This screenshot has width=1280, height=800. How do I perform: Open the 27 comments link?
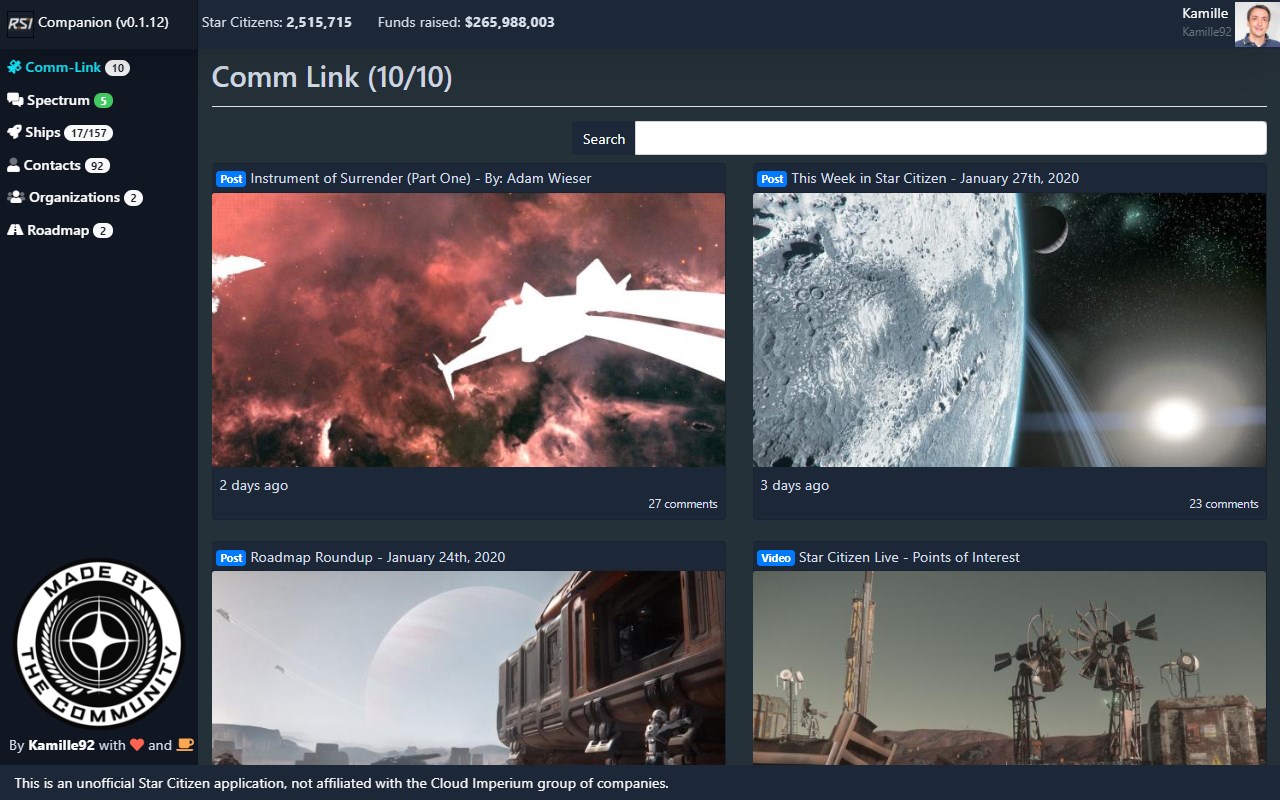tap(683, 504)
